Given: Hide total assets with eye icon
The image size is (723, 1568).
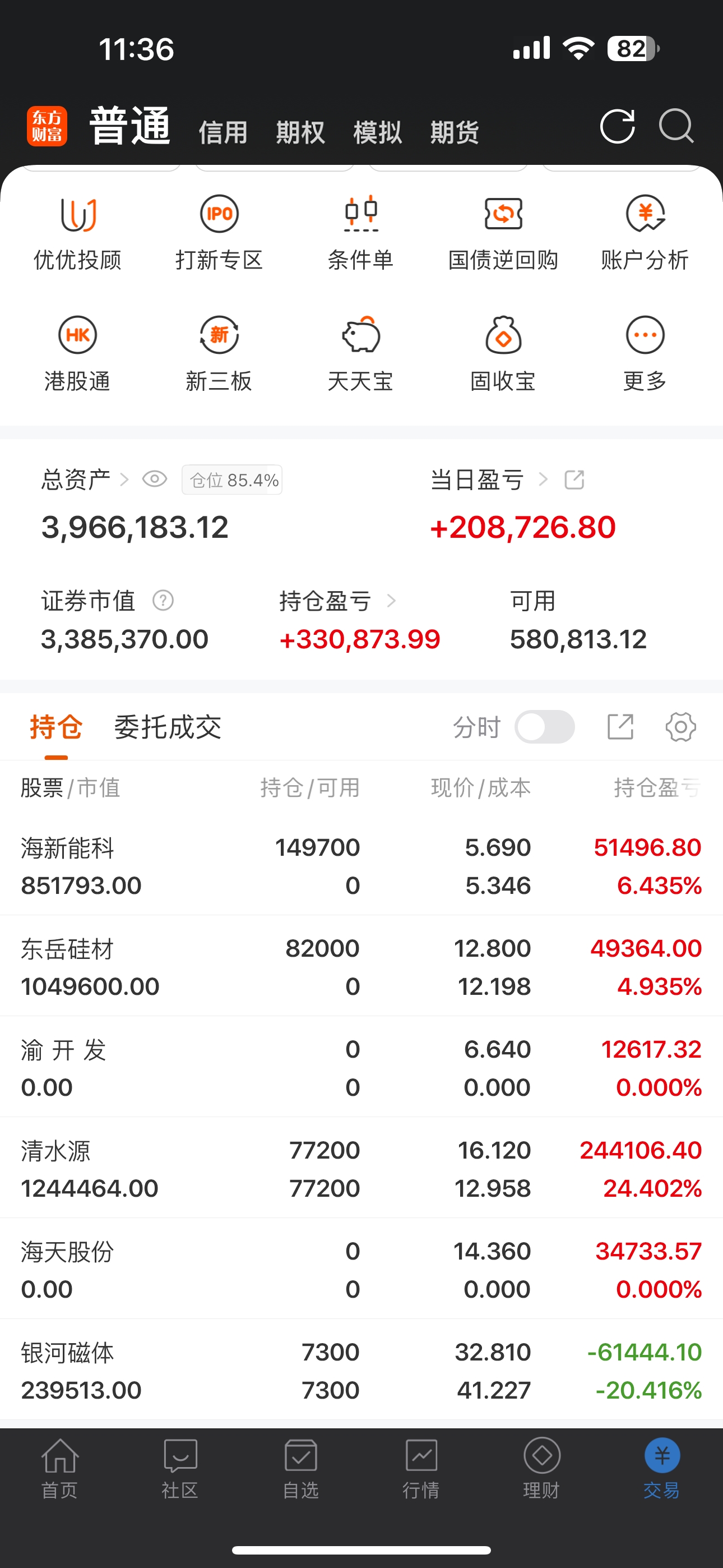Looking at the screenshot, I should (x=155, y=479).
